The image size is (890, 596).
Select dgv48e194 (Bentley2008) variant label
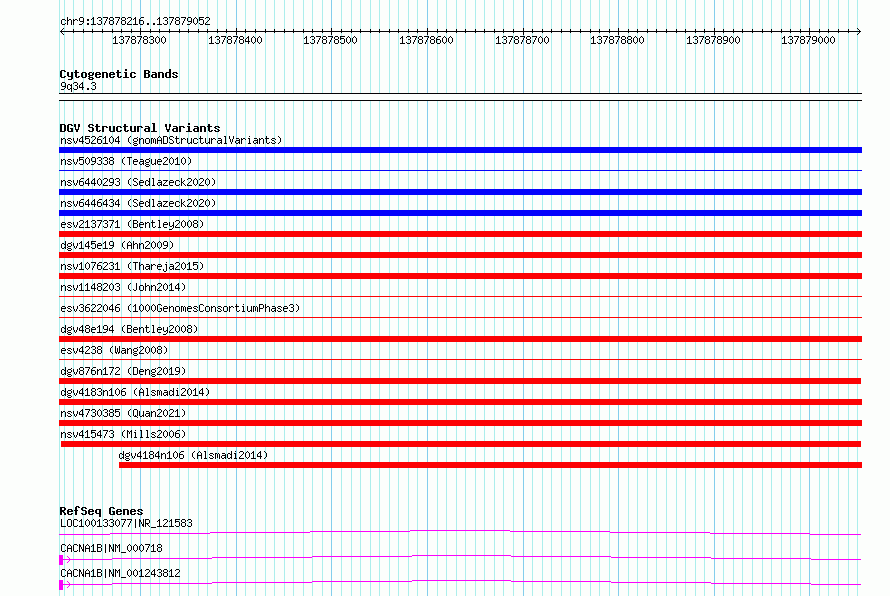[129, 329]
